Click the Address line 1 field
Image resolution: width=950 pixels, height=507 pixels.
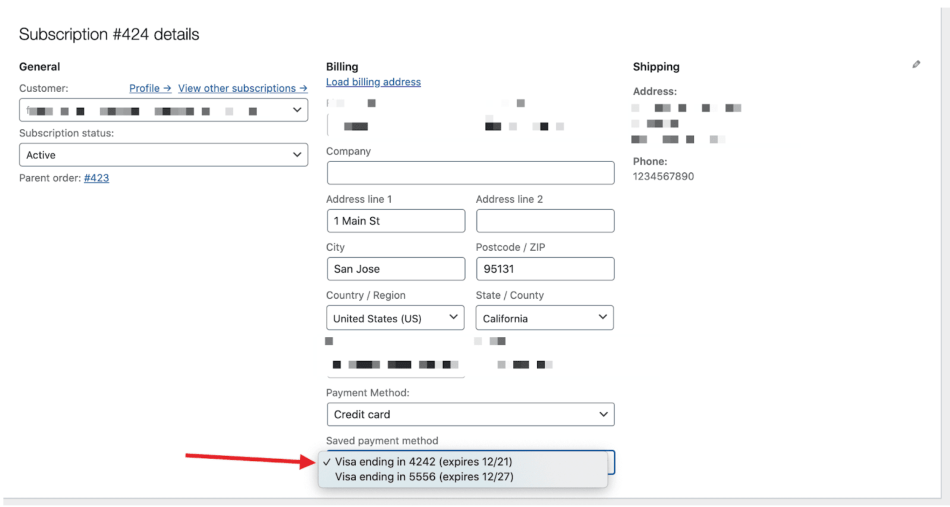tap(395, 221)
